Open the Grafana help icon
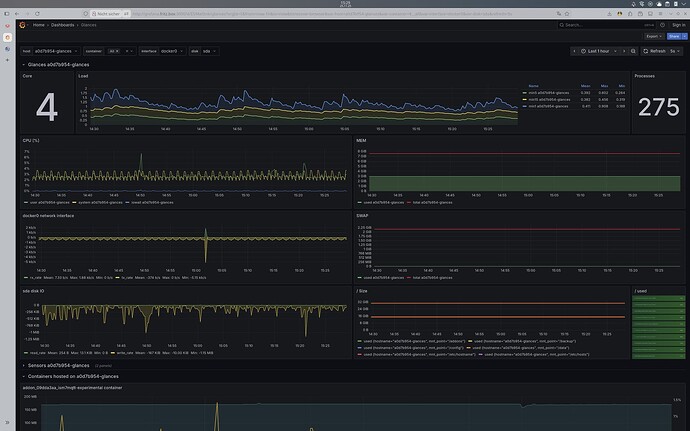Image resolution: width=690 pixels, height=431 pixels. [x=662, y=25]
